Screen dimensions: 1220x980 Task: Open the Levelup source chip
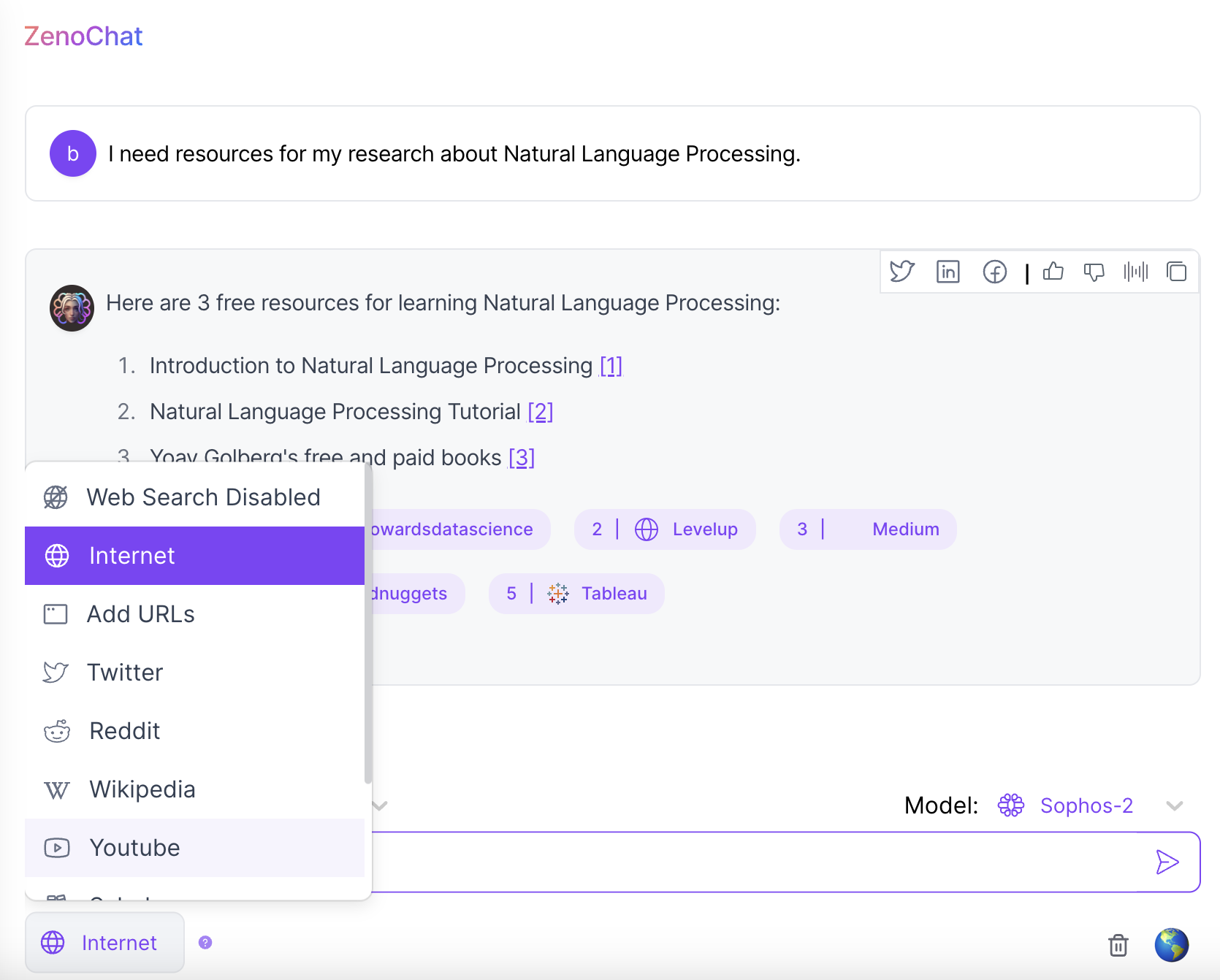[665, 529]
